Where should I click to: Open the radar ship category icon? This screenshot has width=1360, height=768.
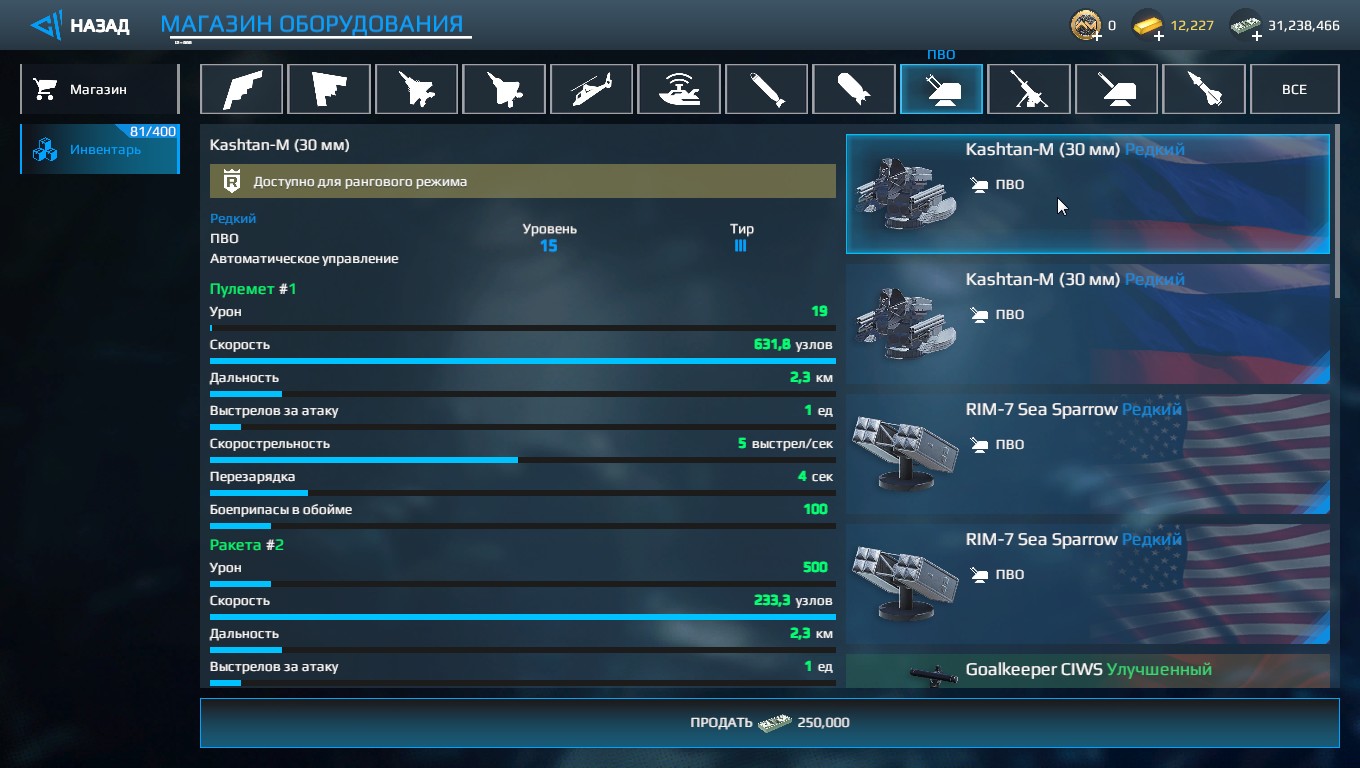click(679, 89)
